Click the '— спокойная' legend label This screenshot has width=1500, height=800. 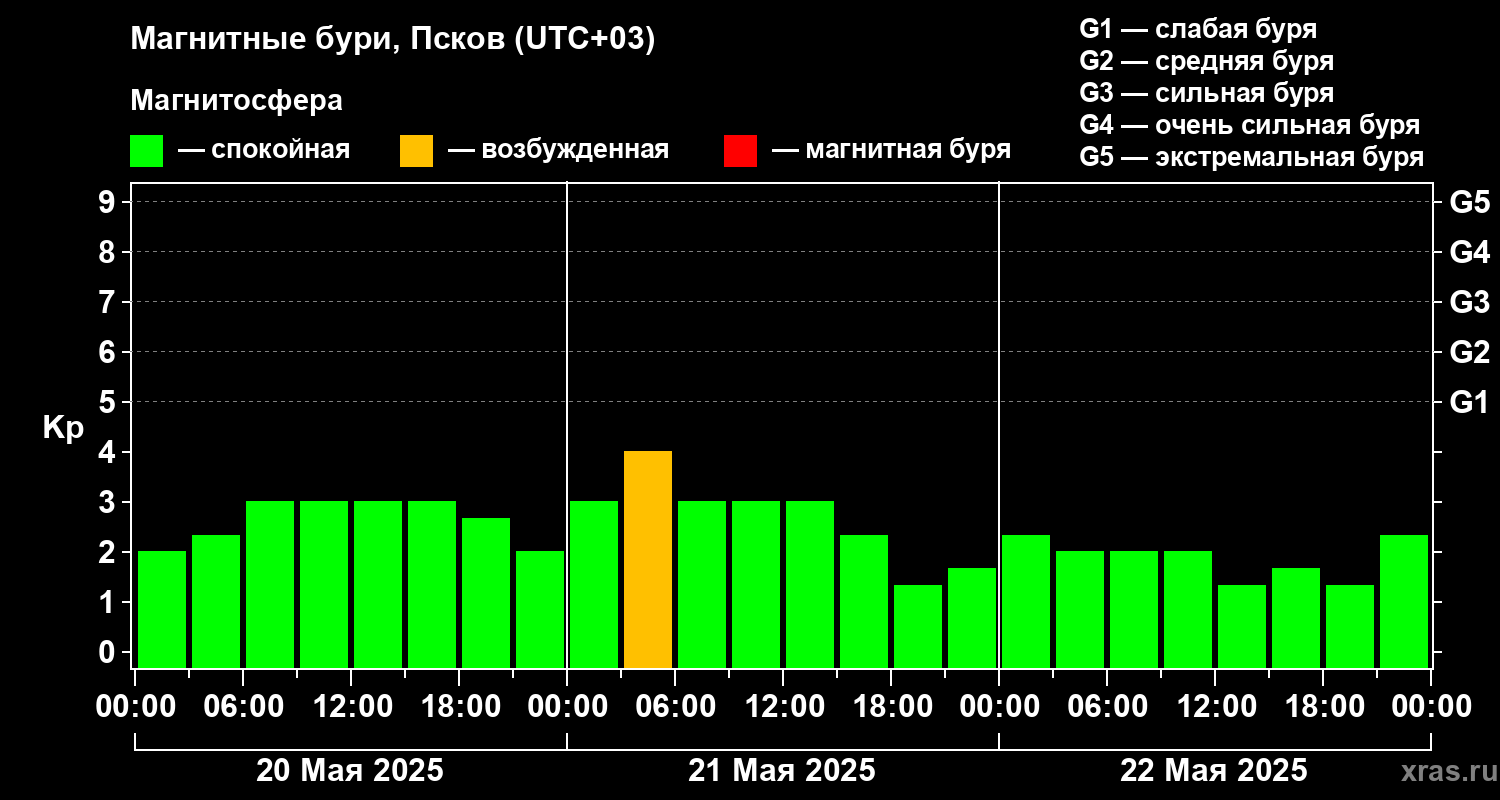[x=263, y=150]
